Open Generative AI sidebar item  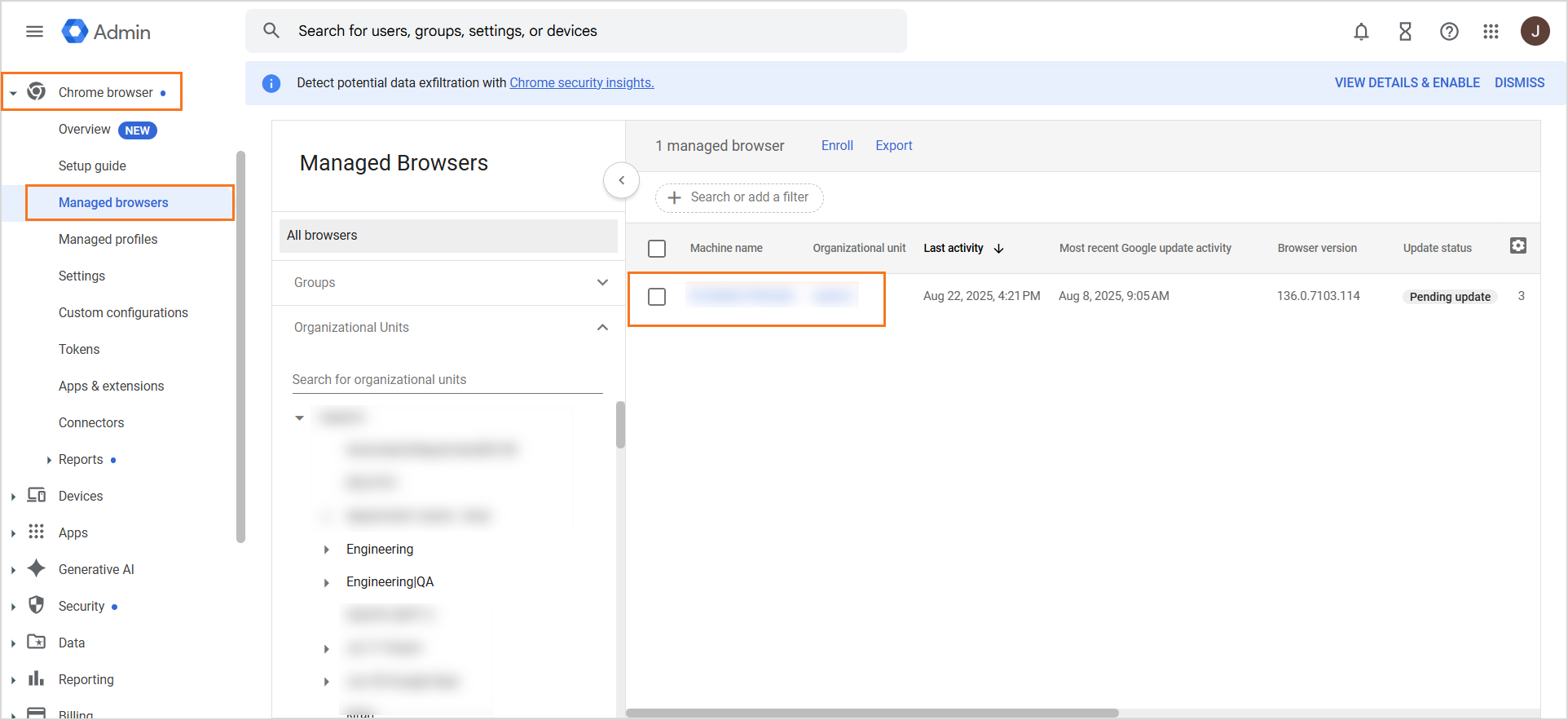coord(96,569)
